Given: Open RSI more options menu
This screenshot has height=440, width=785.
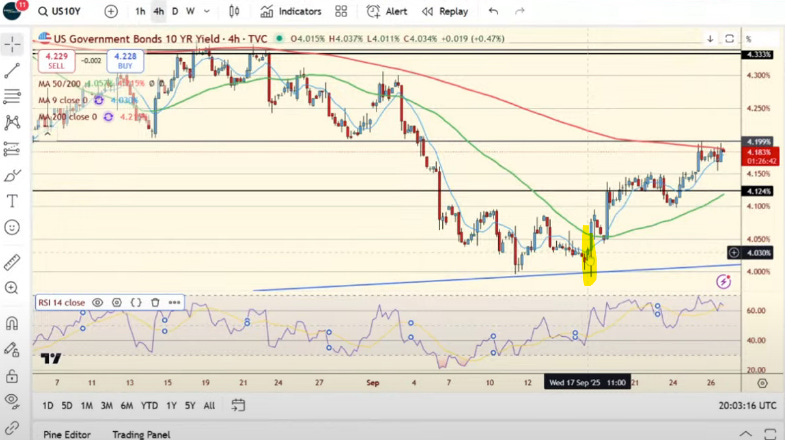Looking at the screenshot, I should pyautogui.click(x=174, y=302).
